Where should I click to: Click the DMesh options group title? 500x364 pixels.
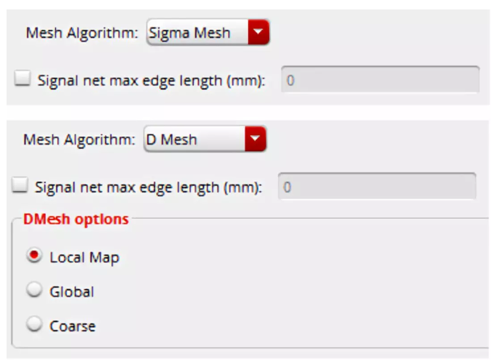(76, 219)
